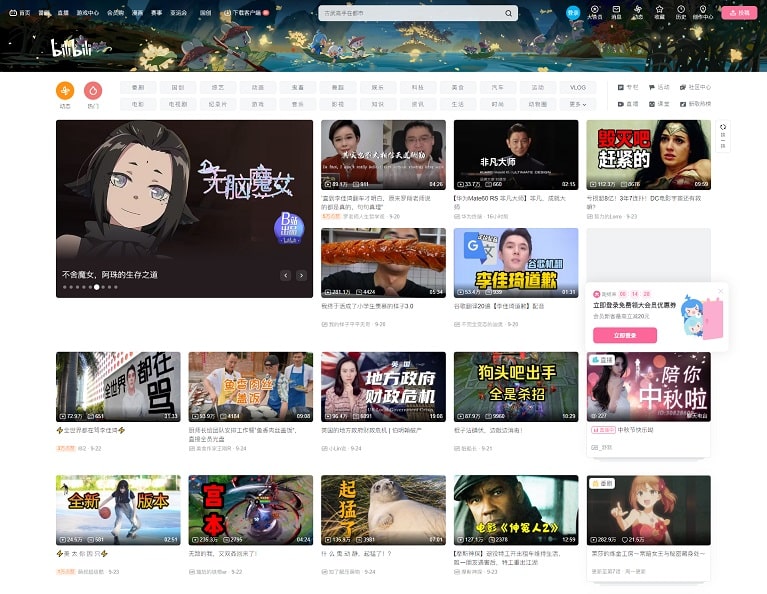Select the highlighted carousel indicator dot
This screenshot has height=594, width=767.
pos(96,287)
